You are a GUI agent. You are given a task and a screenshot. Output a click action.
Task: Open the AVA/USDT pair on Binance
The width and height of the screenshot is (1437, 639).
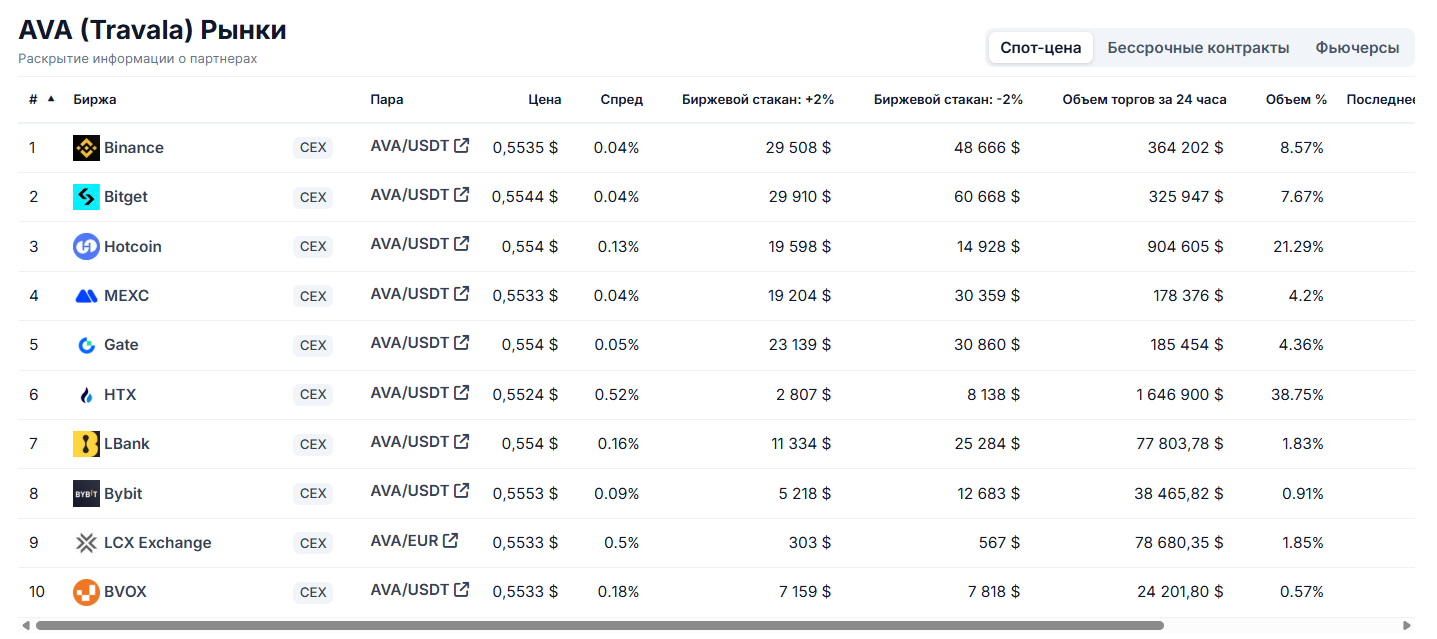point(410,146)
